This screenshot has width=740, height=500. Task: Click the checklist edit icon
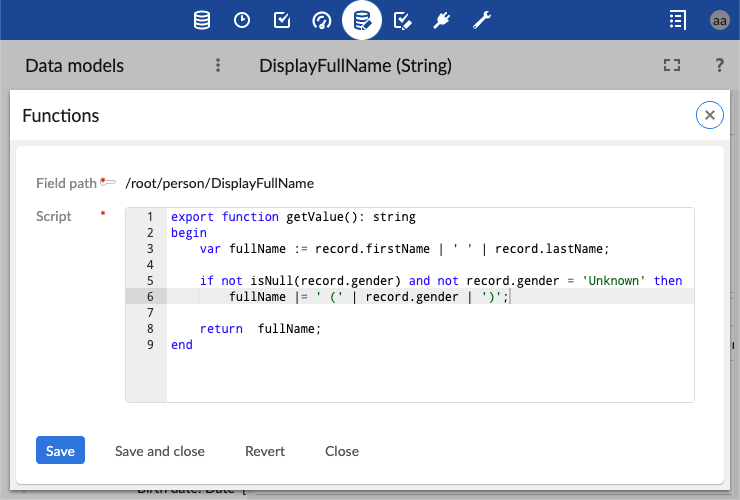[x=402, y=20]
